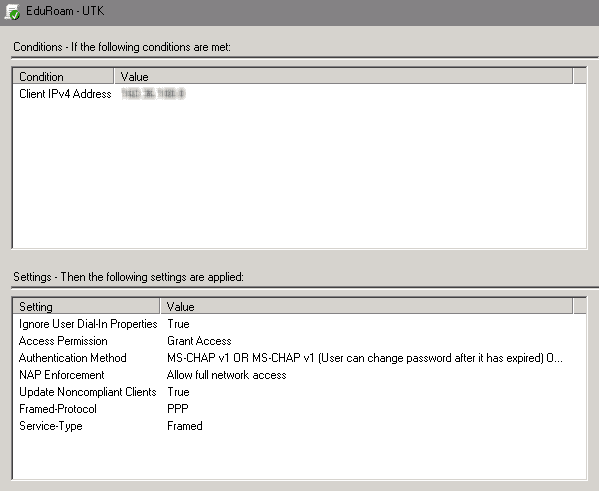Image resolution: width=599 pixels, height=491 pixels.
Task: Select the Service-Type setting
Action: (51, 426)
